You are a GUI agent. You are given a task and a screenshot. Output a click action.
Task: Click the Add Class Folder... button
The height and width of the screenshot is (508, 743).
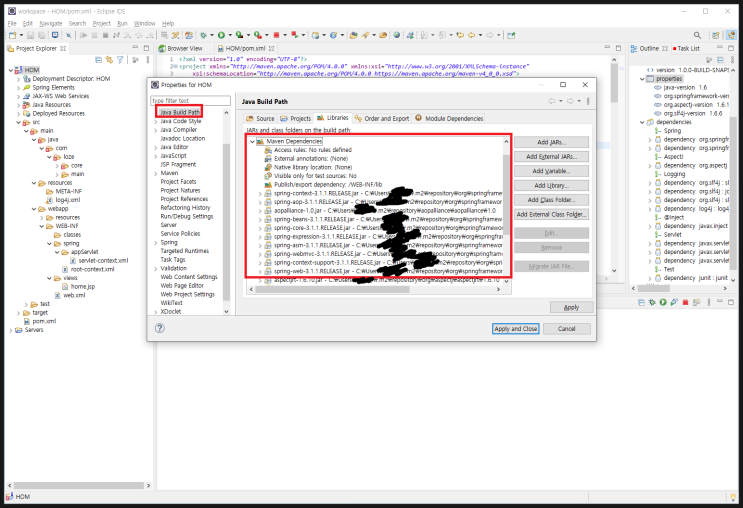552,200
